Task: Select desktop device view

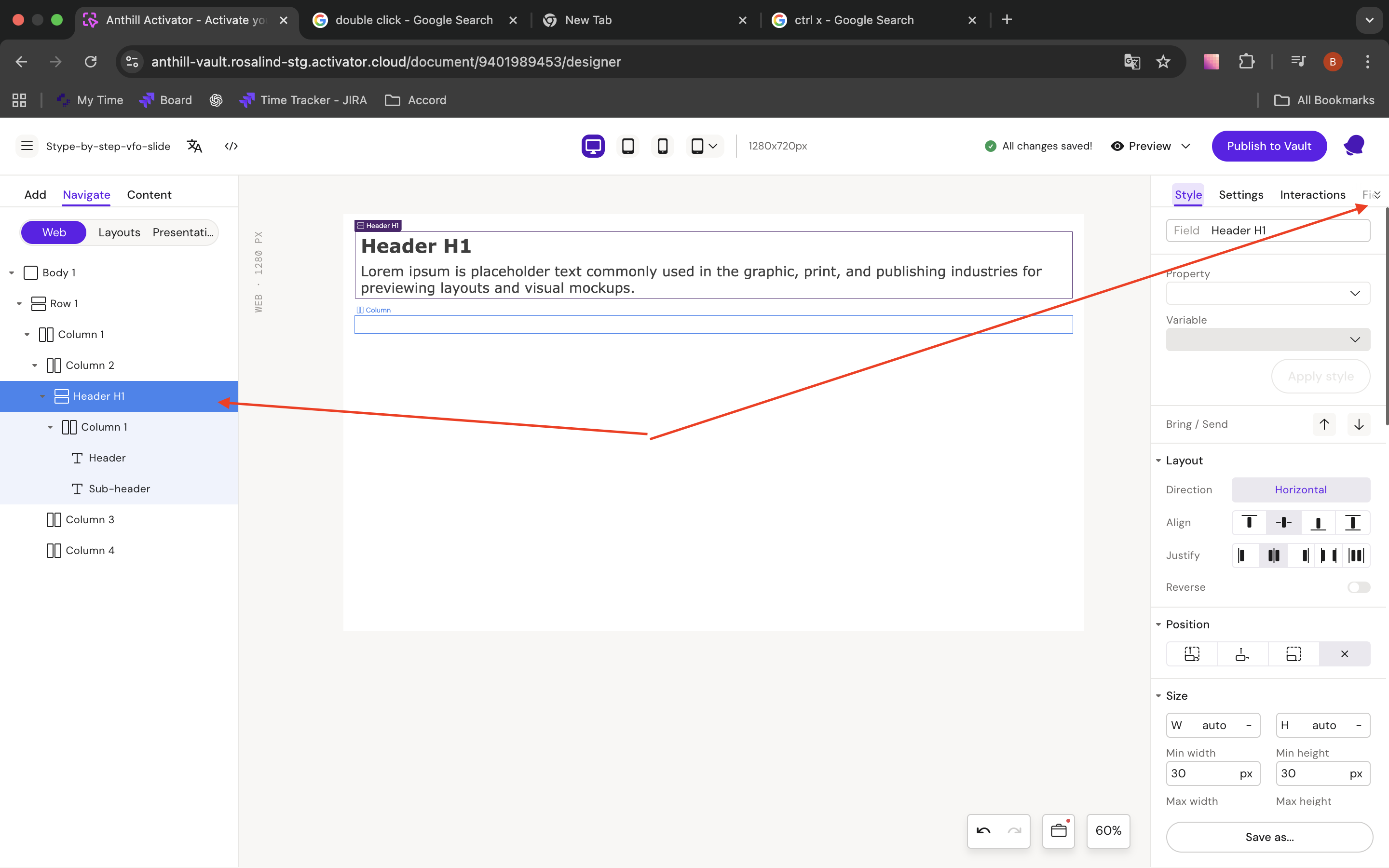Action: [x=593, y=146]
